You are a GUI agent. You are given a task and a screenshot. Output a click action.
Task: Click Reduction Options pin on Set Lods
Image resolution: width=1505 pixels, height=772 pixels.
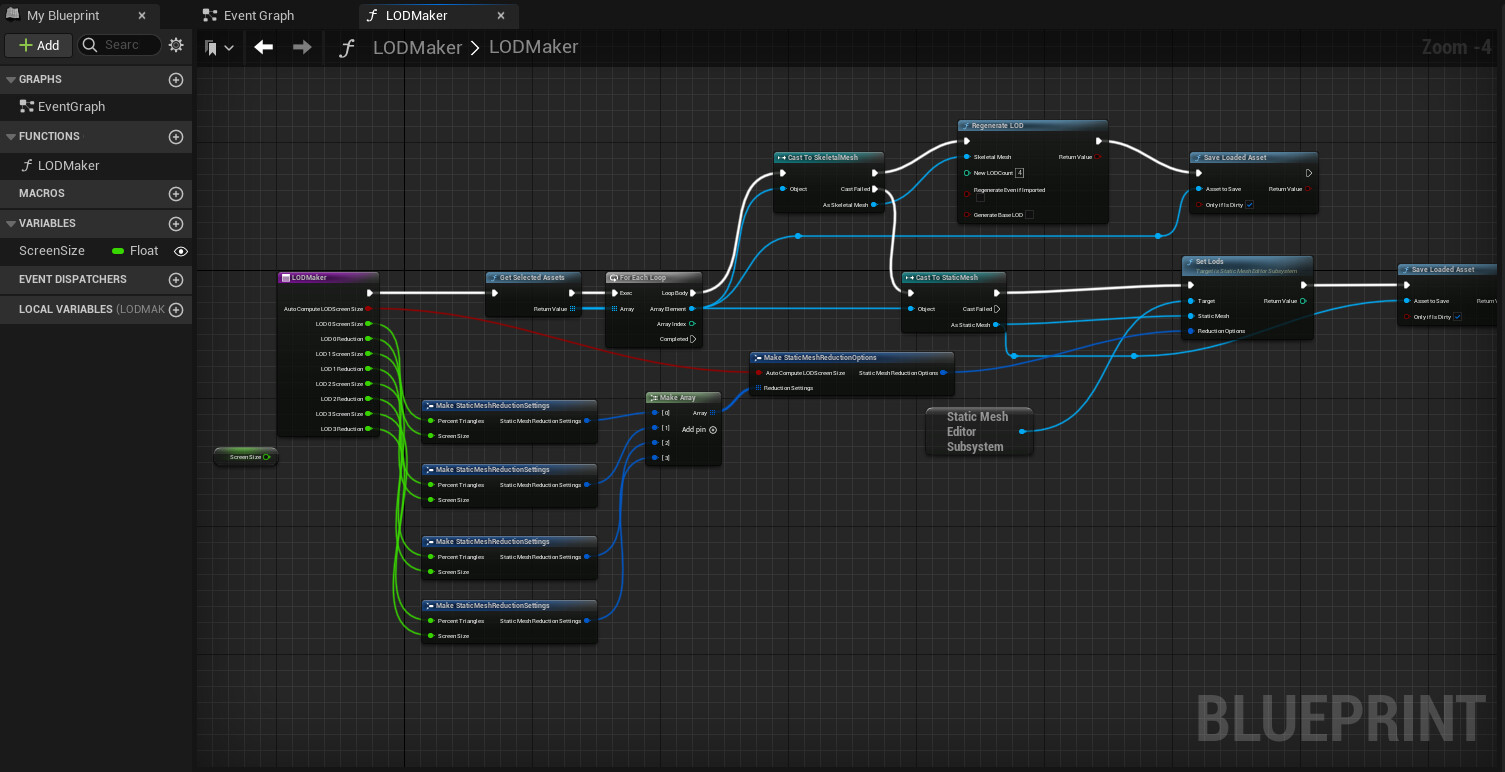tap(1191, 331)
